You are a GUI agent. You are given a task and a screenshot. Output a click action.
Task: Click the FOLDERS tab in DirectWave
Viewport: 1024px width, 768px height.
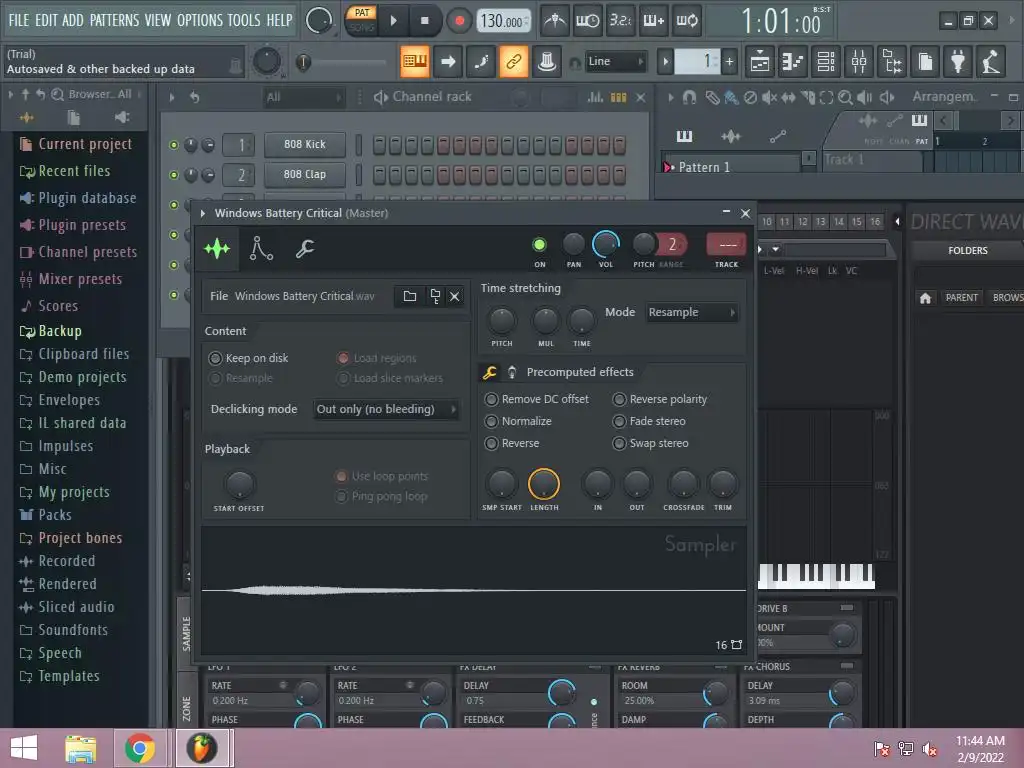[x=968, y=251]
